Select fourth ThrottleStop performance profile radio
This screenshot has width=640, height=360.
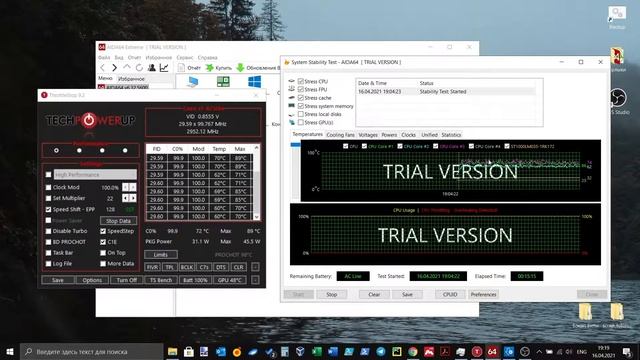point(125,151)
